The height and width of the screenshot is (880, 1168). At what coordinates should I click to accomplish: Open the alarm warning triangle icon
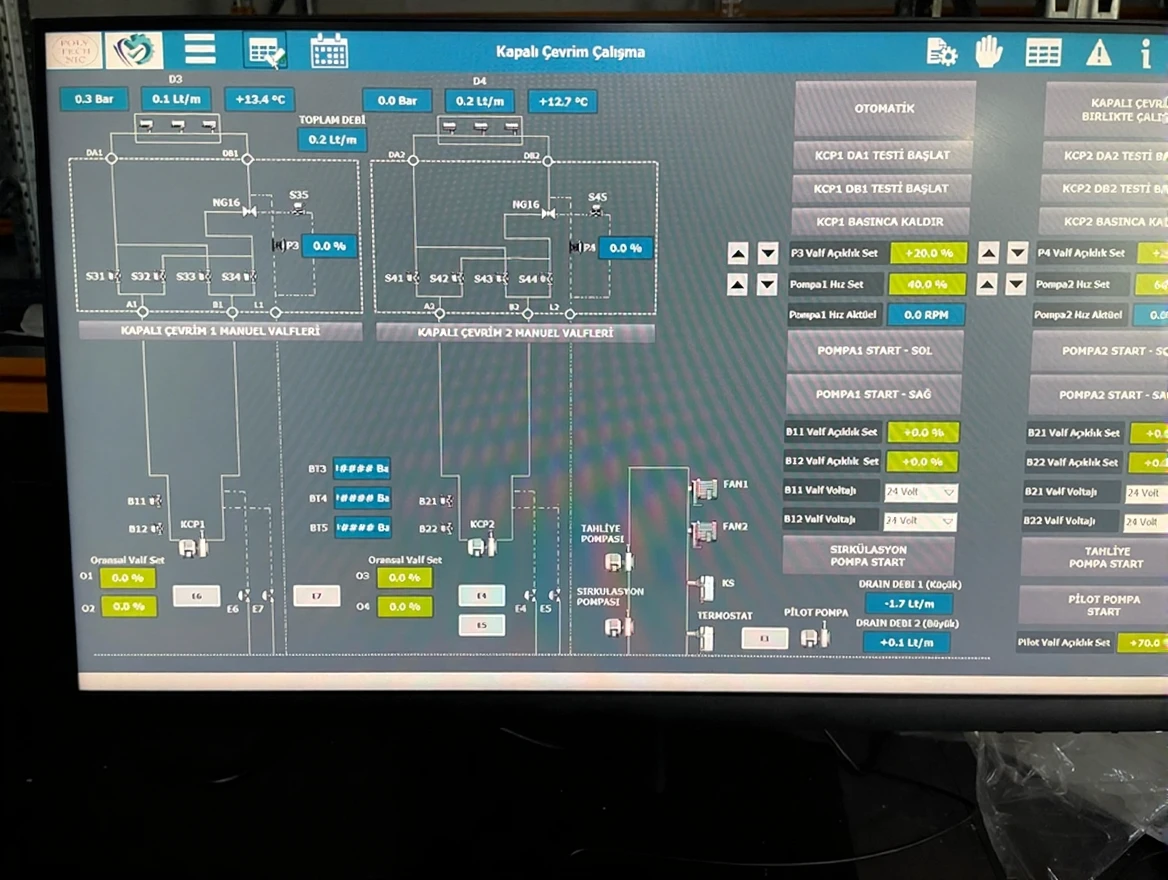pos(1099,52)
